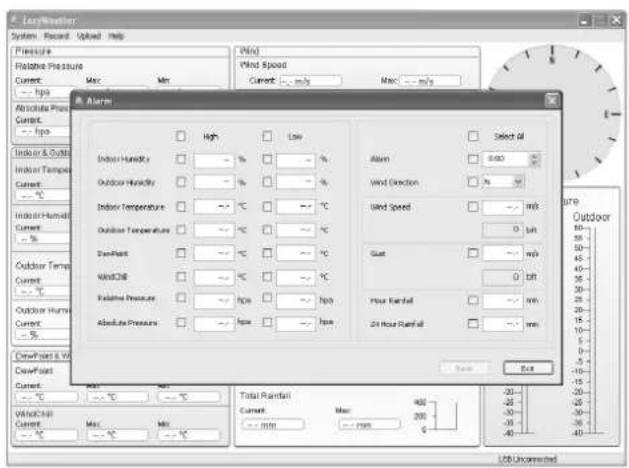The width and height of the screenshot is (629, 468).
Task: Enable Absolute Pressure low alarm checkbox
Action: click(x=267, y=322)
